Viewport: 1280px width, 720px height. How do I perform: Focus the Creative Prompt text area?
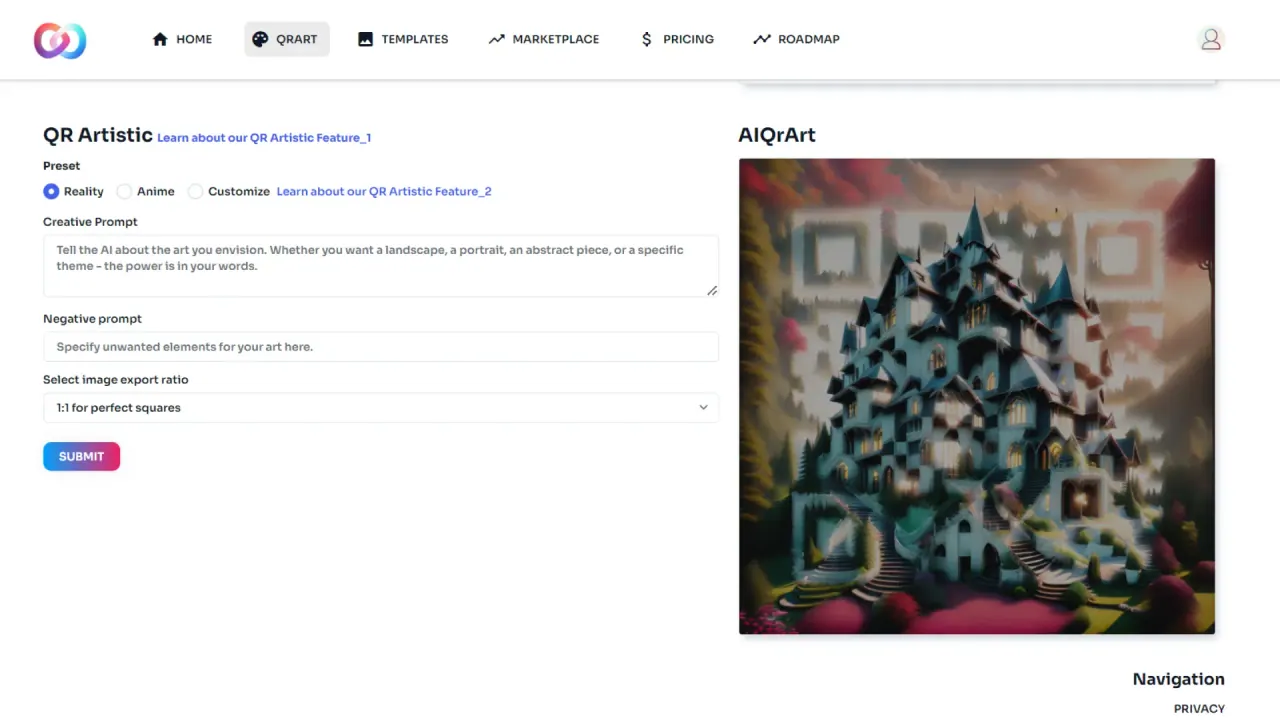(381, 266)
